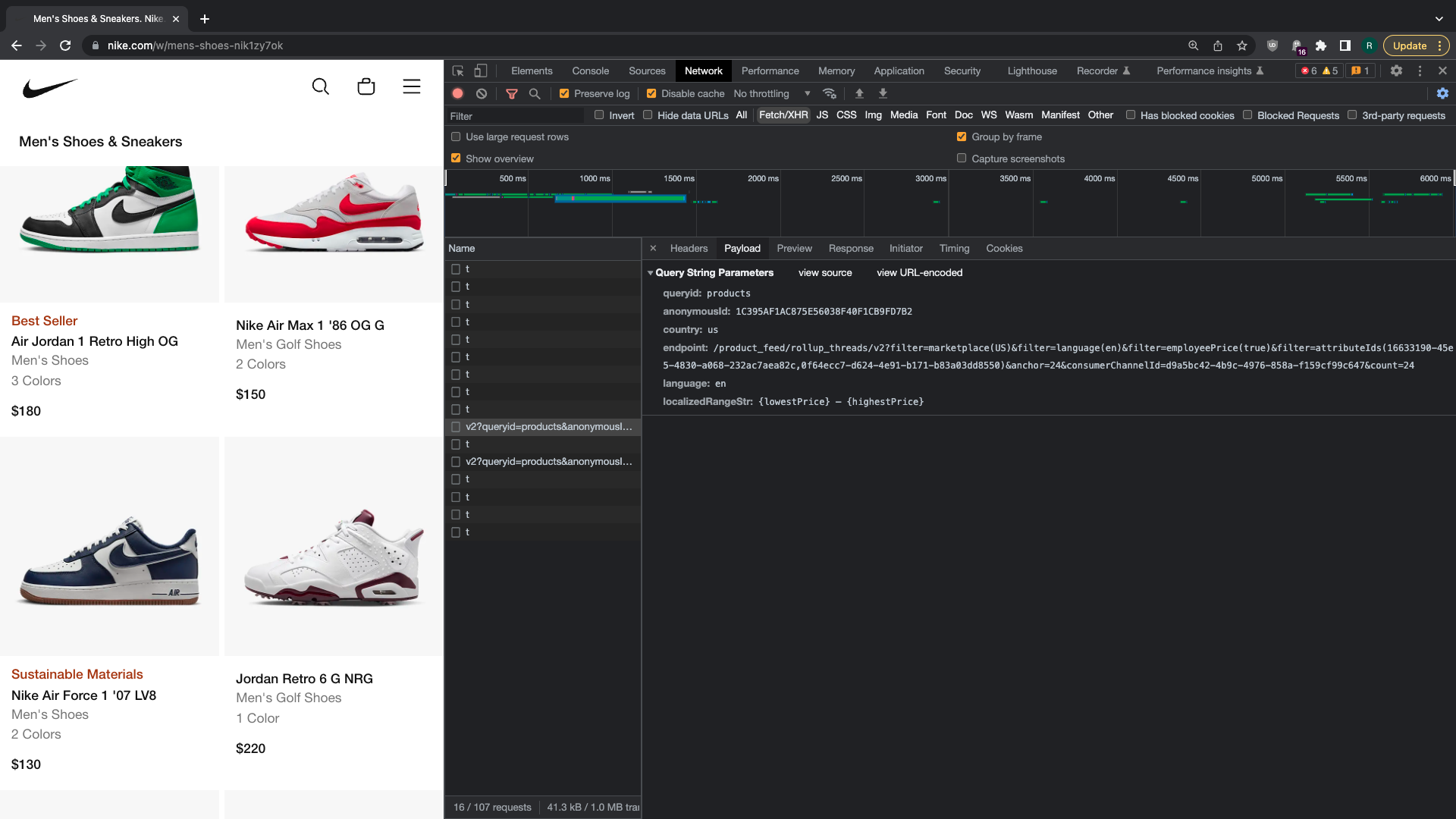
Task: Switch to the Console tab
Action: tap(590, 71)
